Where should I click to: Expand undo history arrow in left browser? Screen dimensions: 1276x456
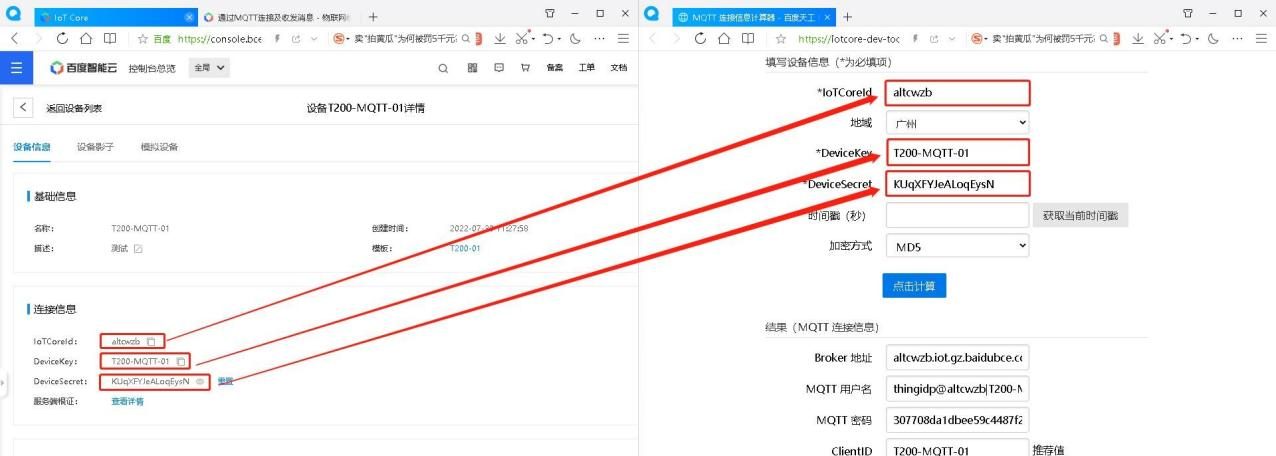[557, 38]
